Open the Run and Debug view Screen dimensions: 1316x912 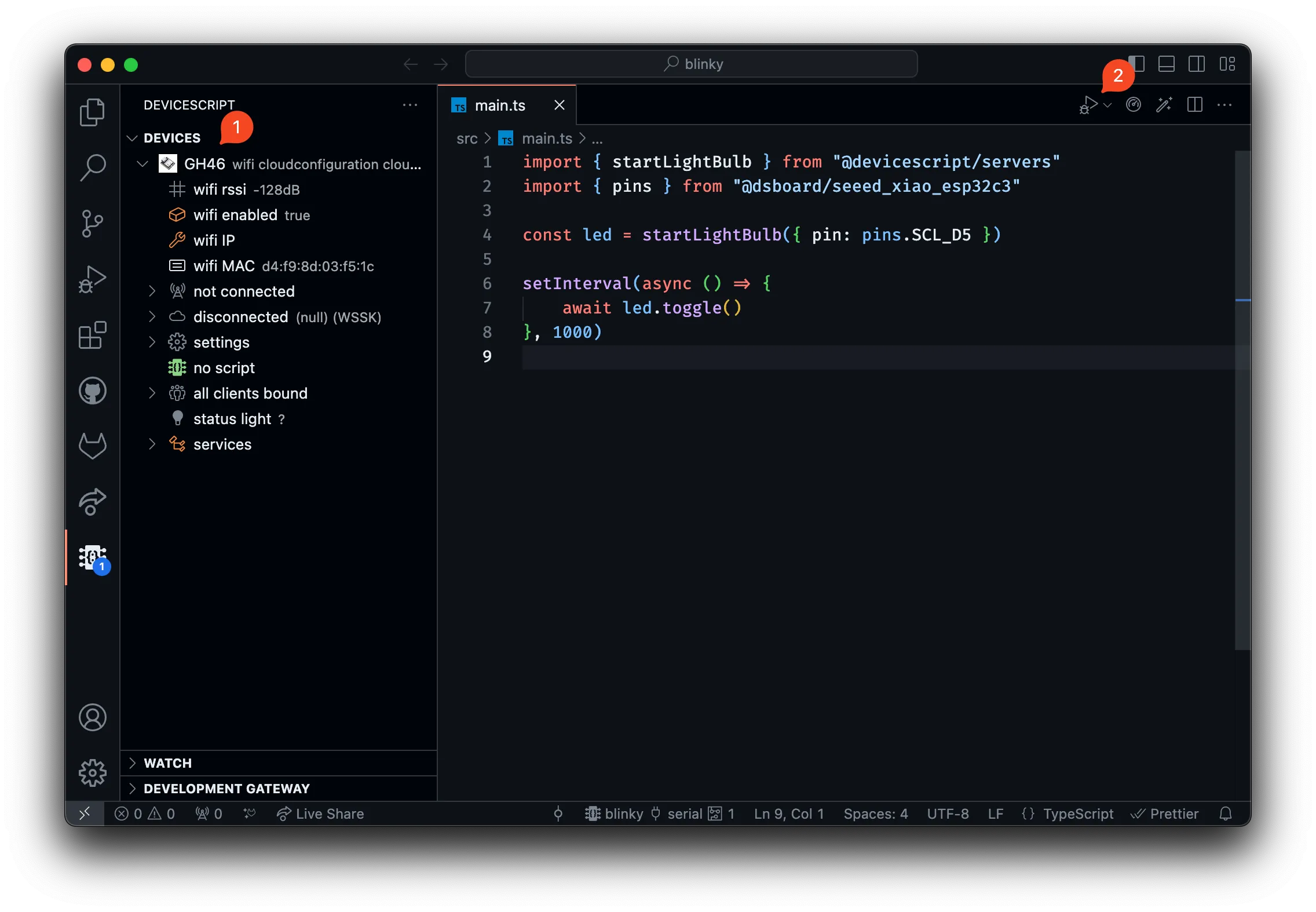click(x=93, y=279)
